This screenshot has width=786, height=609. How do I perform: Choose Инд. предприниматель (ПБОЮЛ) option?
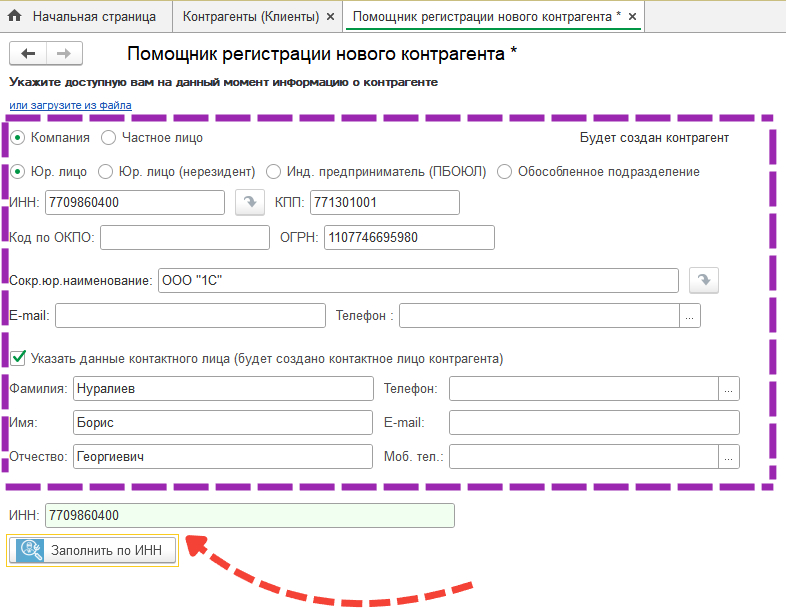(273, 171)
